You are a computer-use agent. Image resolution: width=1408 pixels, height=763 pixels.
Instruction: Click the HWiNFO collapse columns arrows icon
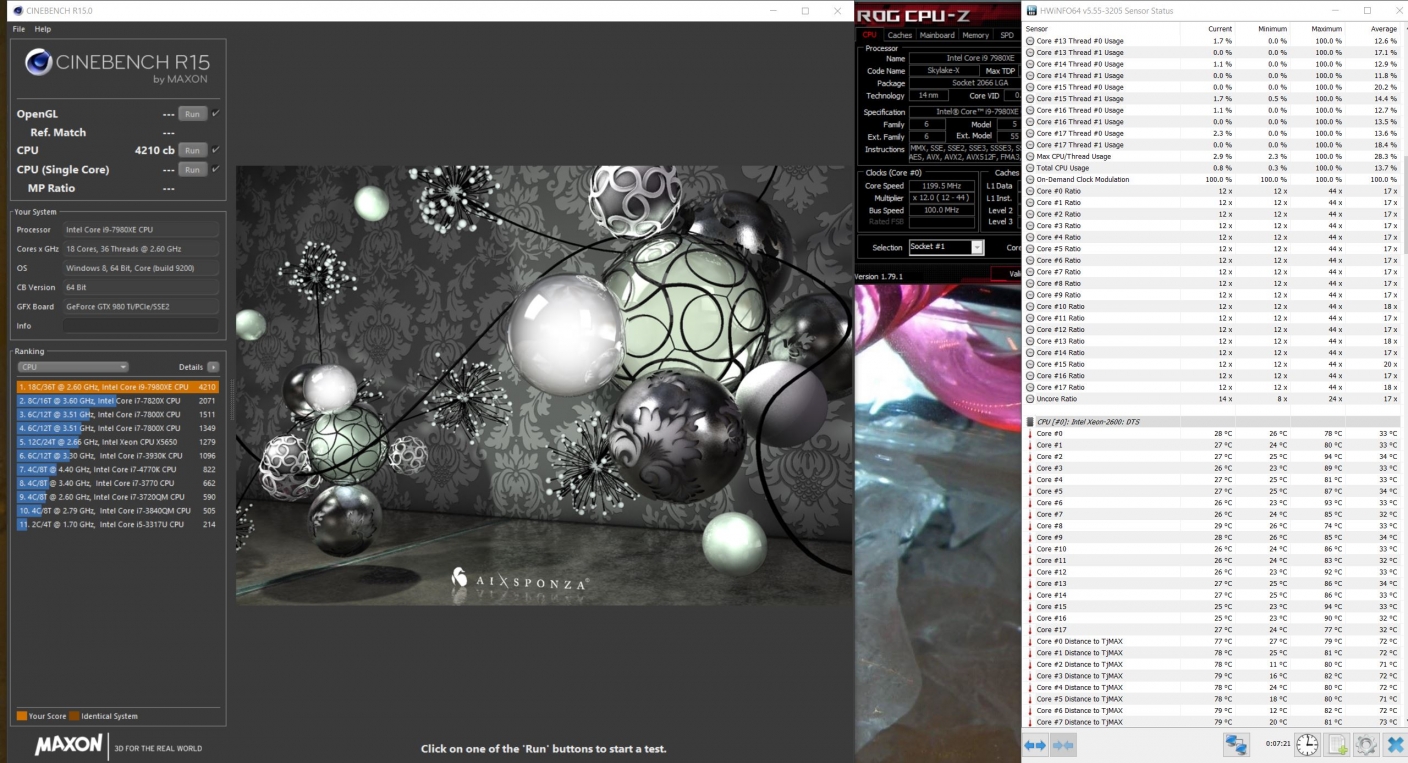(x=1063, y=745)
